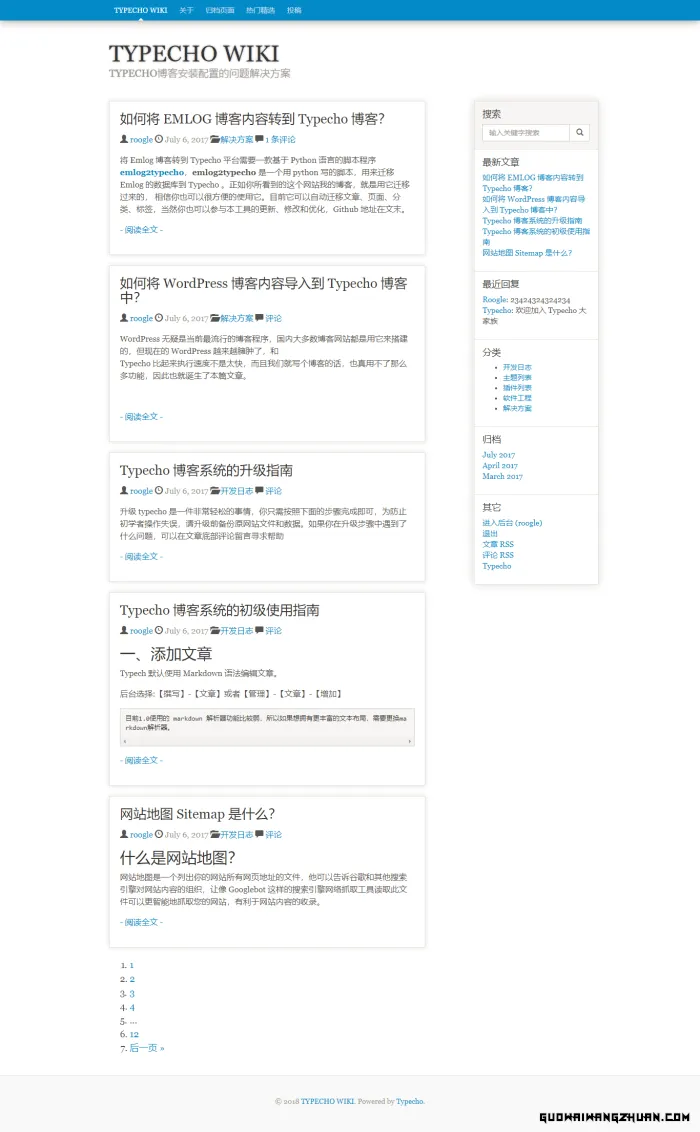Open the 关于 nav menu item
Screen dimensions: 700x1132
pyautogui.click(x=186, y=10)
